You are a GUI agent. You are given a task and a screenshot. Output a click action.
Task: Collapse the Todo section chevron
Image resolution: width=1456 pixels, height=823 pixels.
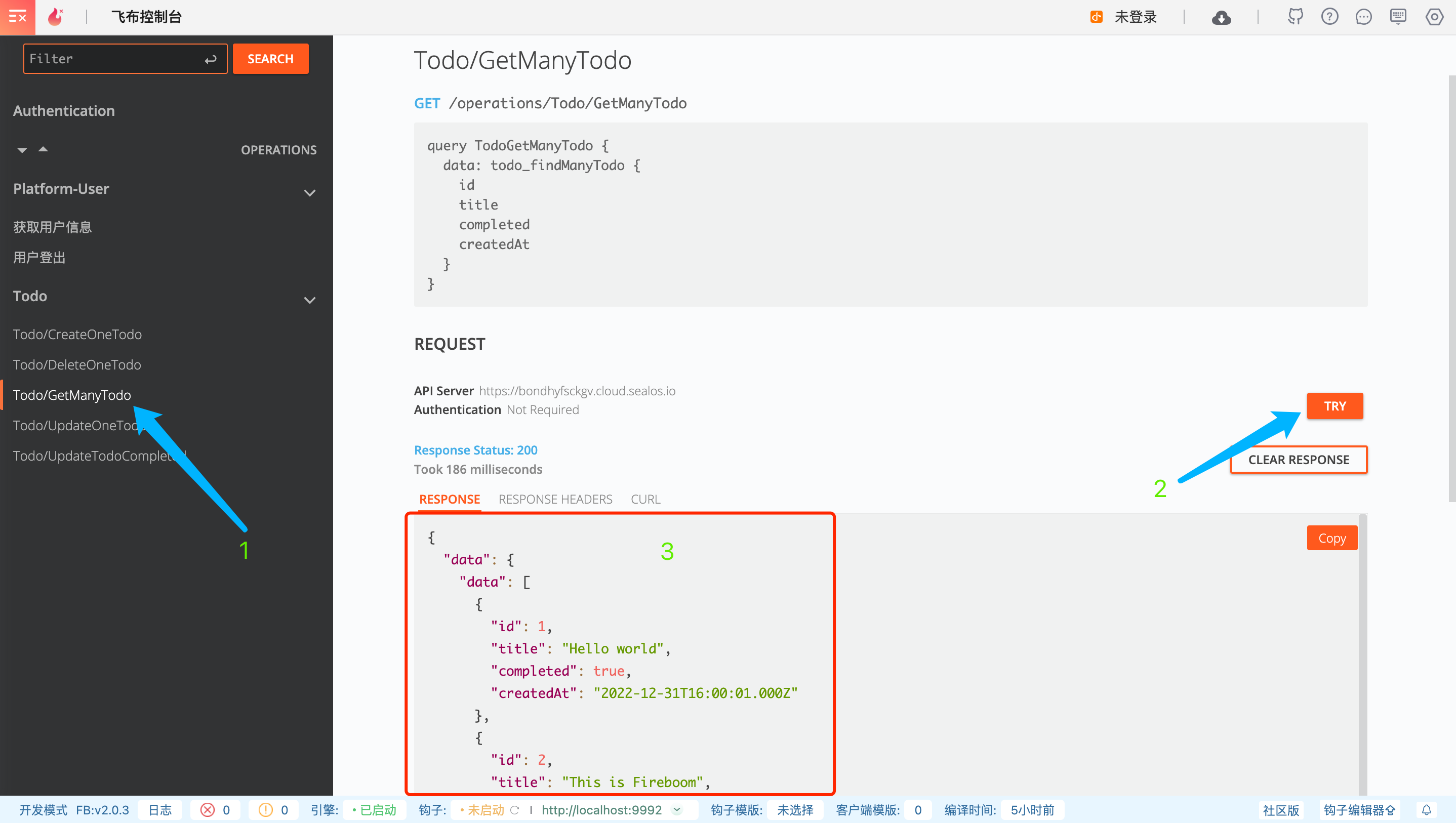(310, 301)
